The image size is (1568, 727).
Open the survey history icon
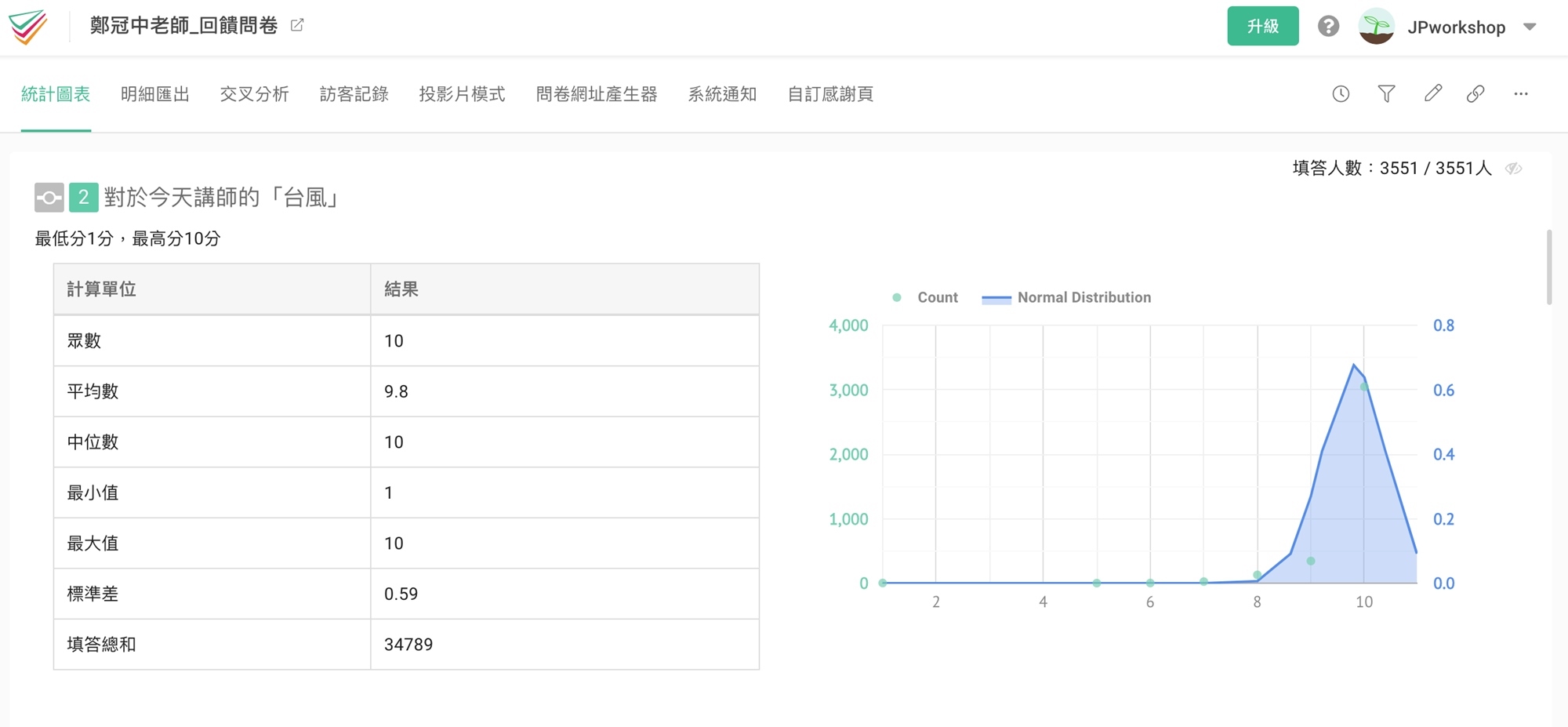pos(1341,93)
